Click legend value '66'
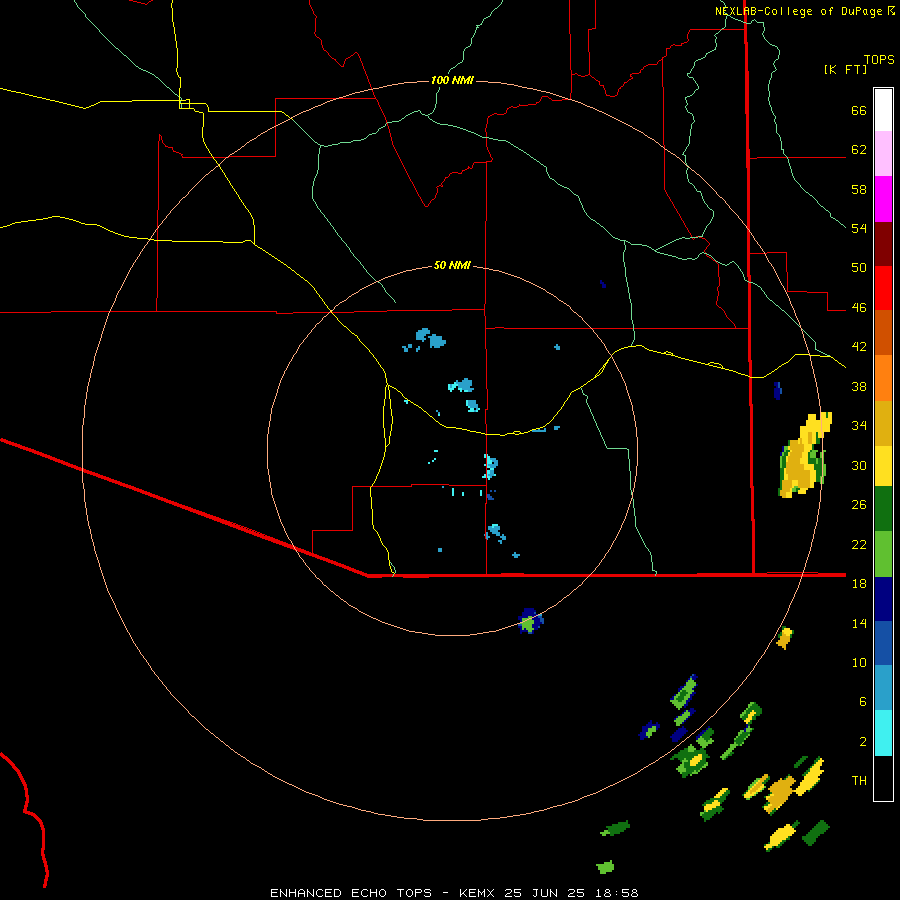The image size is (900, 900). pos(859,111)
